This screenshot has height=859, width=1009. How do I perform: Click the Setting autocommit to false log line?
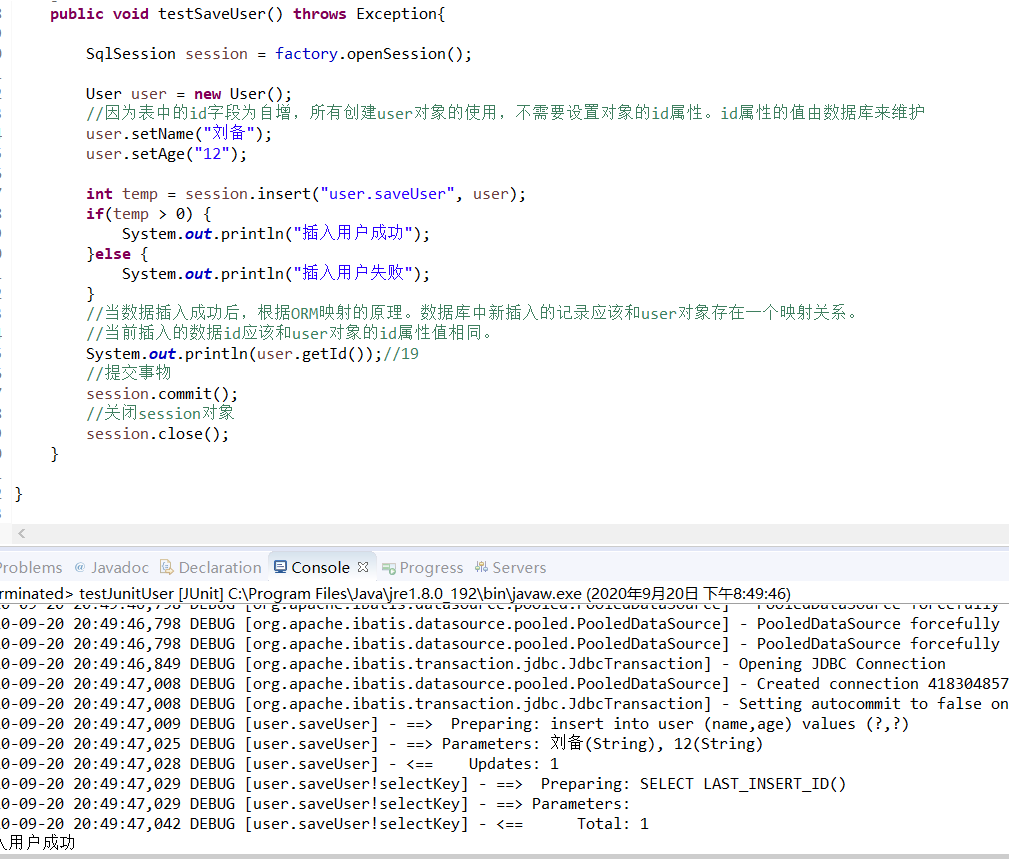(504, 703)
